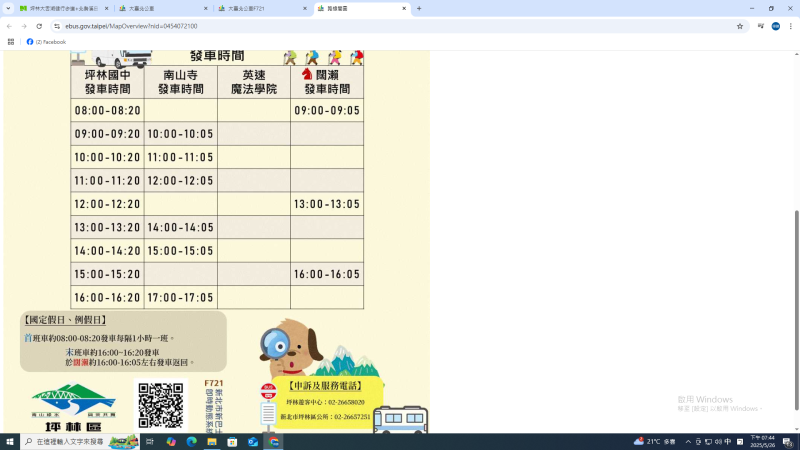Close the F721 tab
This screenshot has width=800, height=450.
click(305, 8)
